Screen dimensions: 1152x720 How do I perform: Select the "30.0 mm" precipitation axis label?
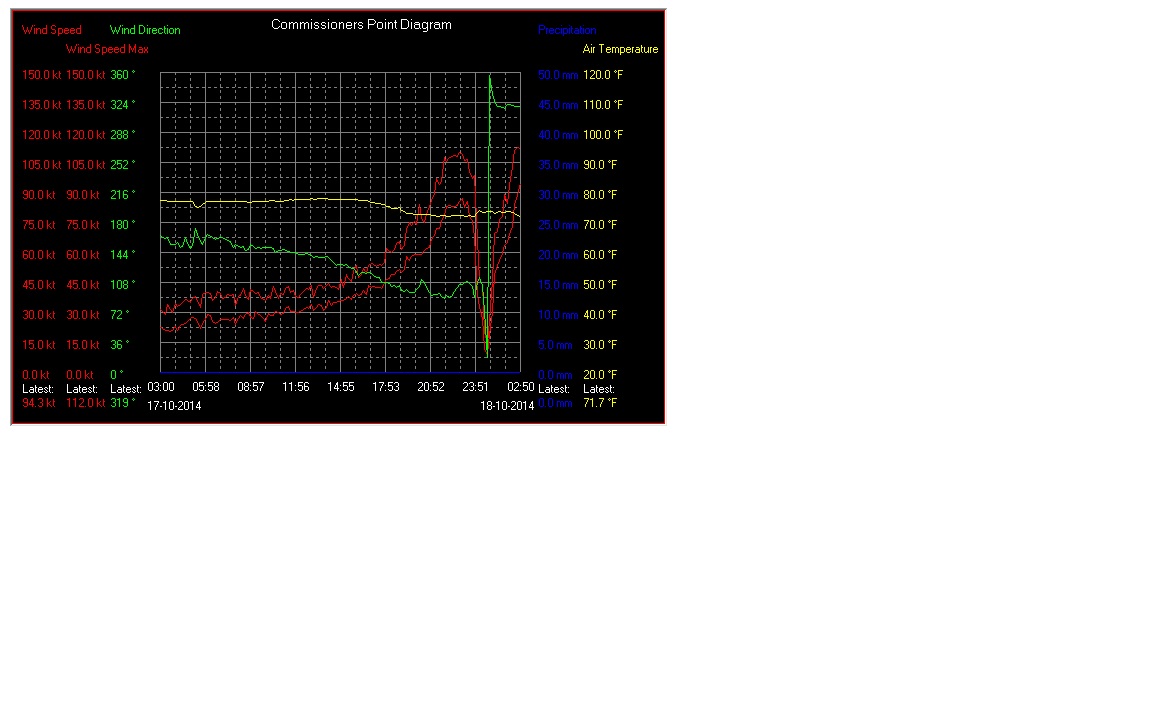point(558,195)
